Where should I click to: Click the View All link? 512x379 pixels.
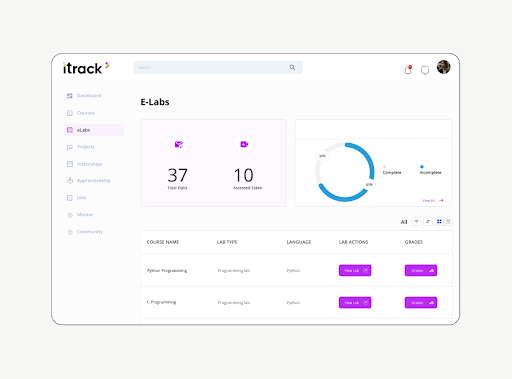(428, 200)
